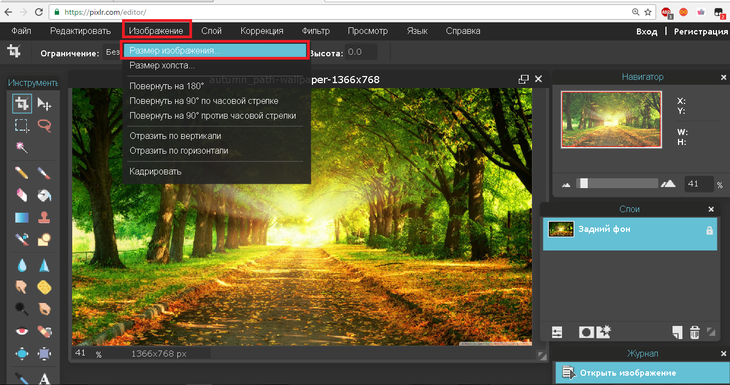The image size is (730, 385).
Task: Open the Файл menu
Action: pos(21,31)
